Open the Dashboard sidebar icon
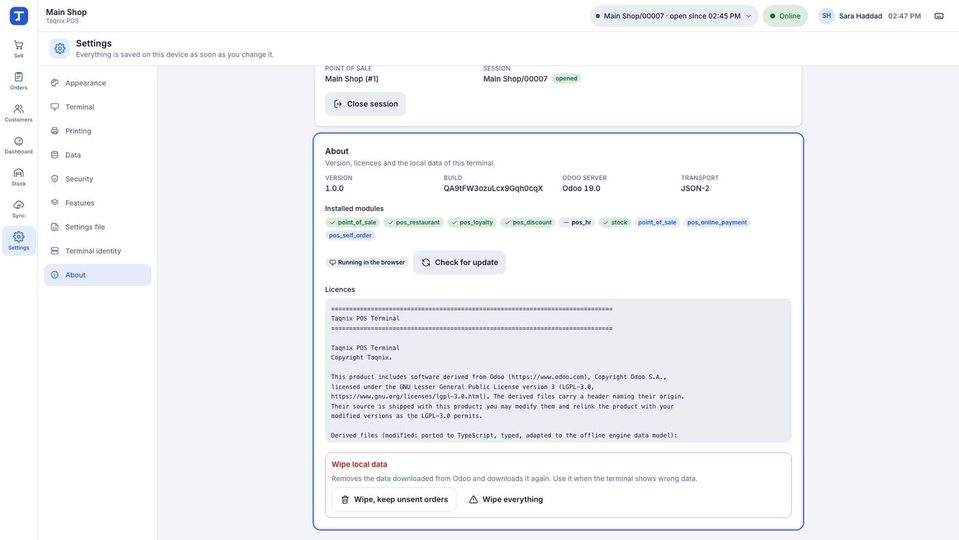959x540 pixels. 18,145
